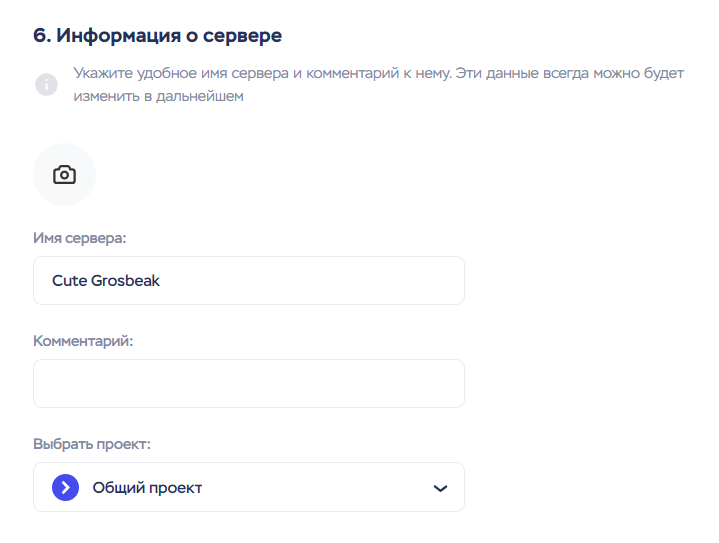719x543 pixels.
Task: Expand the project dropdown chevron arrow
Action: pyautogui.click(x=440, y=488)
